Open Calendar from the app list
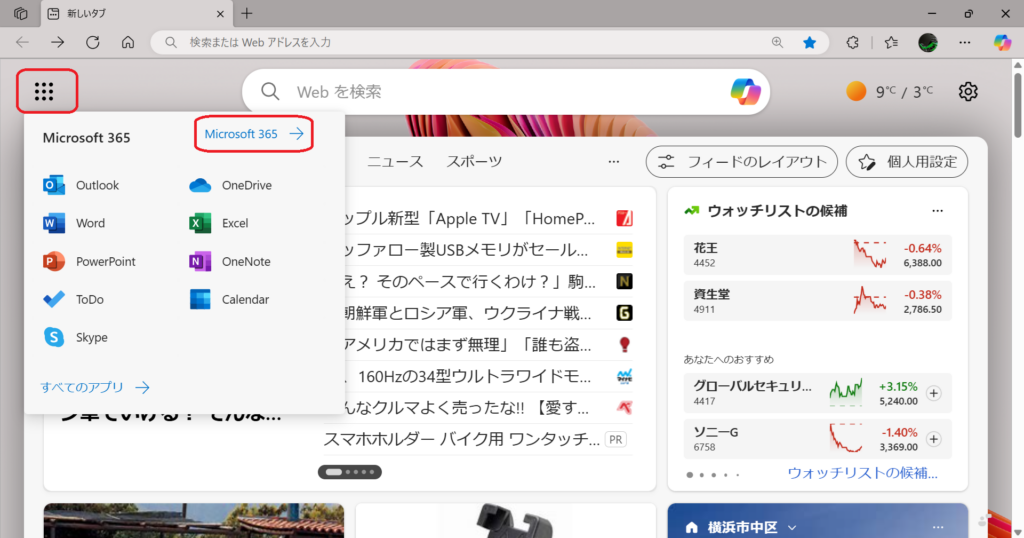 click(x=229, y=300)
